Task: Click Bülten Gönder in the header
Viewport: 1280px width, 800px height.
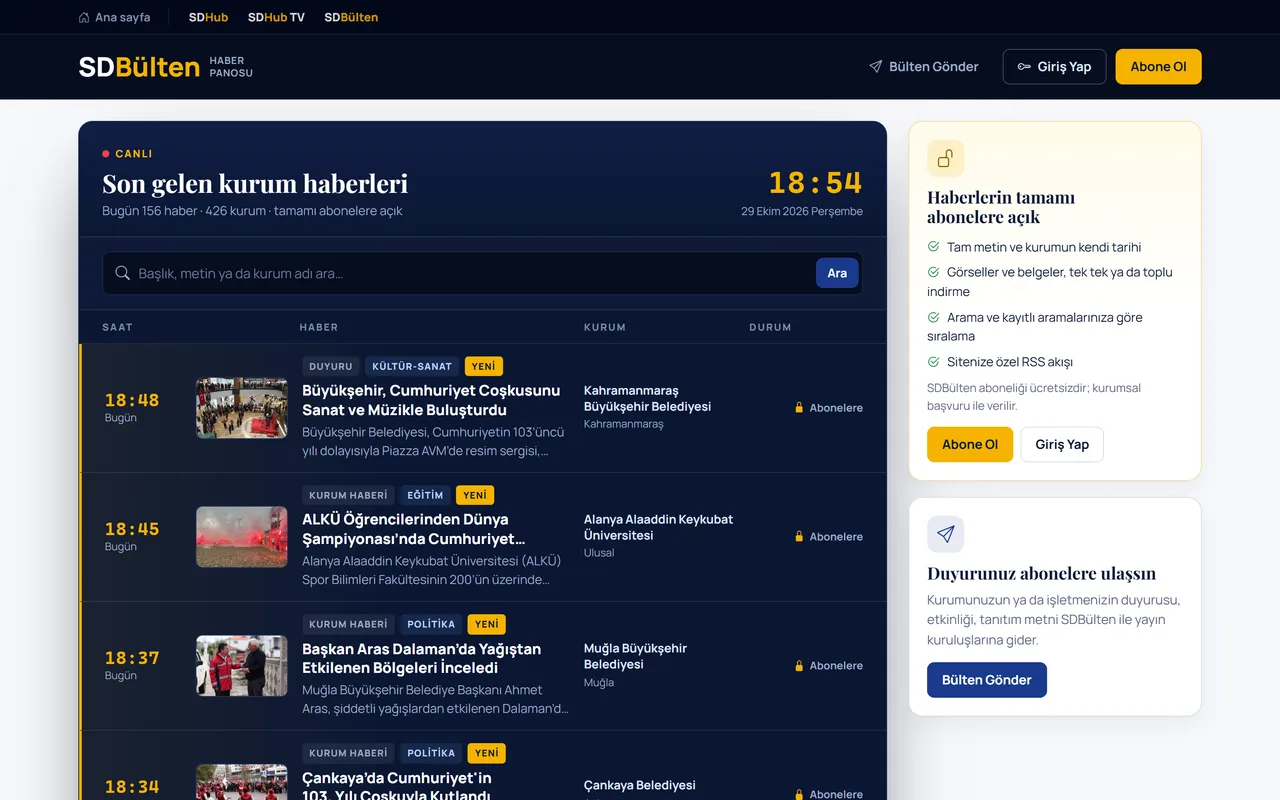Action: coord(924,67)
